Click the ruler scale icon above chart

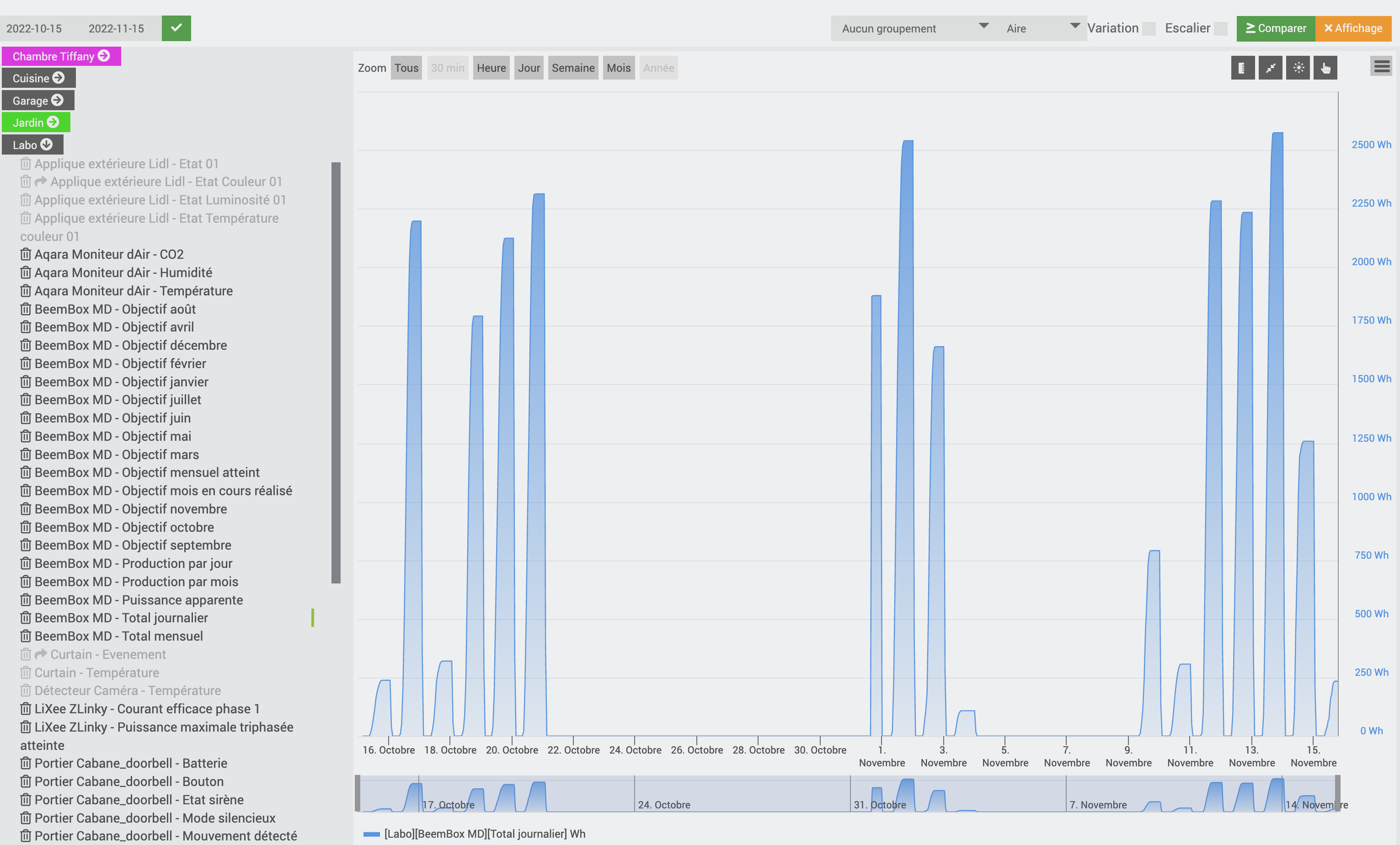pos(1243,68)
